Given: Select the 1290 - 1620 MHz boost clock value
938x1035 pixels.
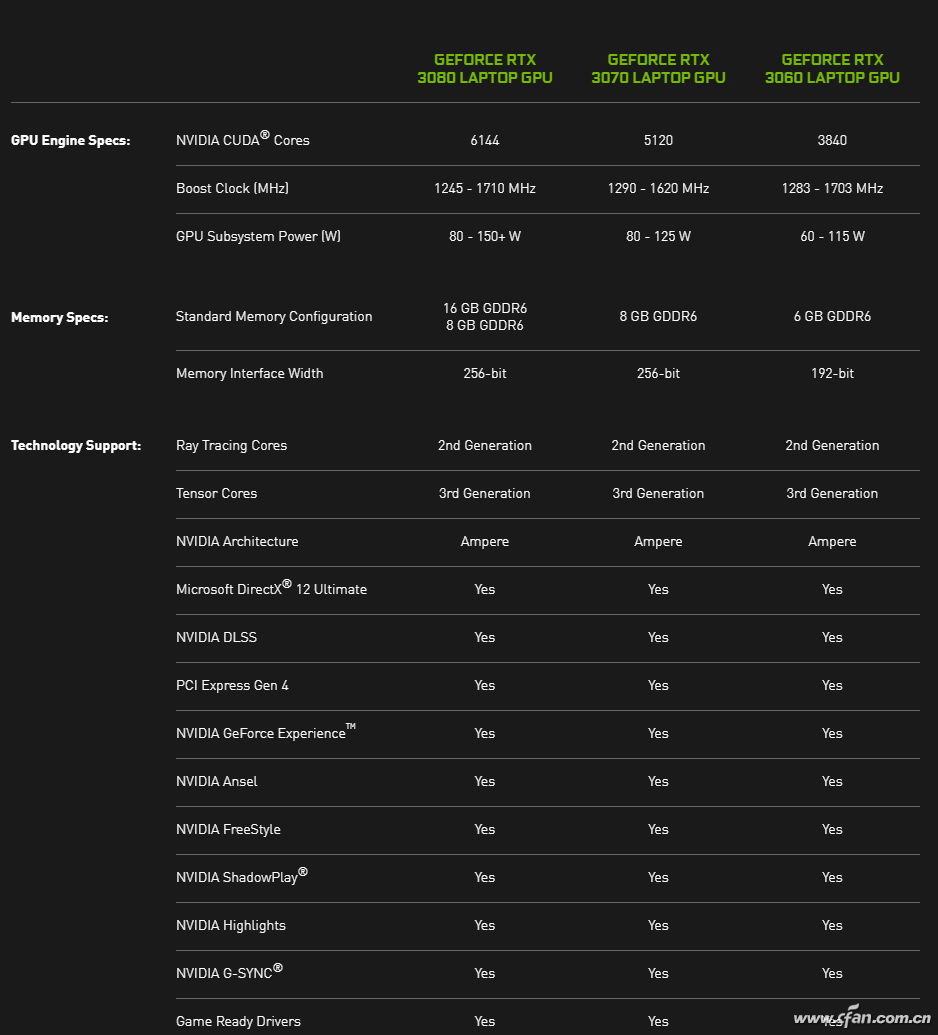Looking at the screenshot, I should point(658,188).
